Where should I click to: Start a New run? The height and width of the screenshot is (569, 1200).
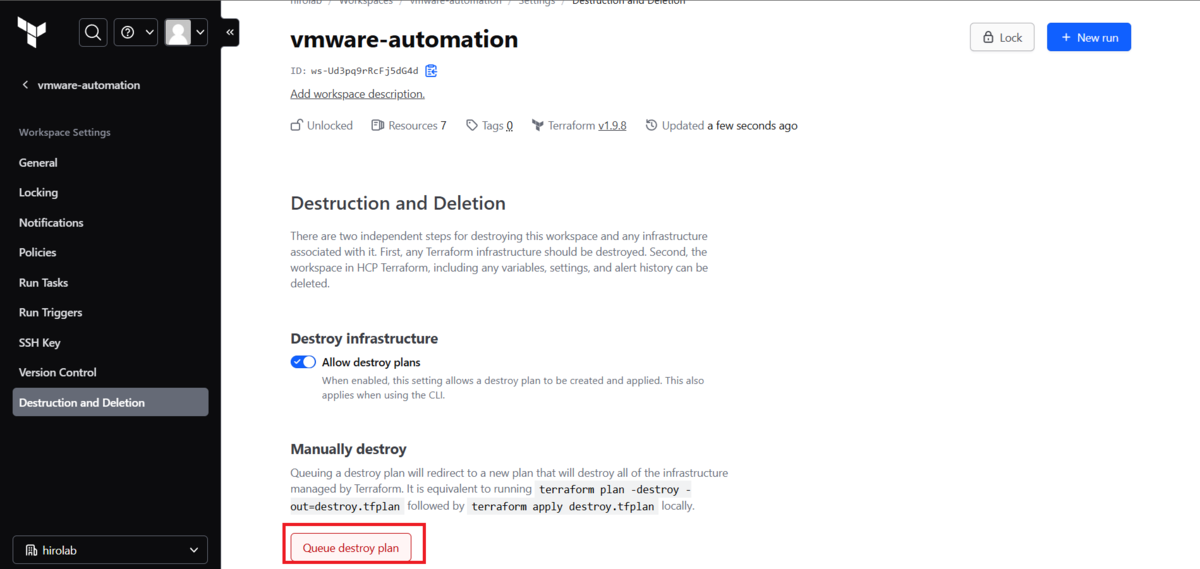[1089, 37]
